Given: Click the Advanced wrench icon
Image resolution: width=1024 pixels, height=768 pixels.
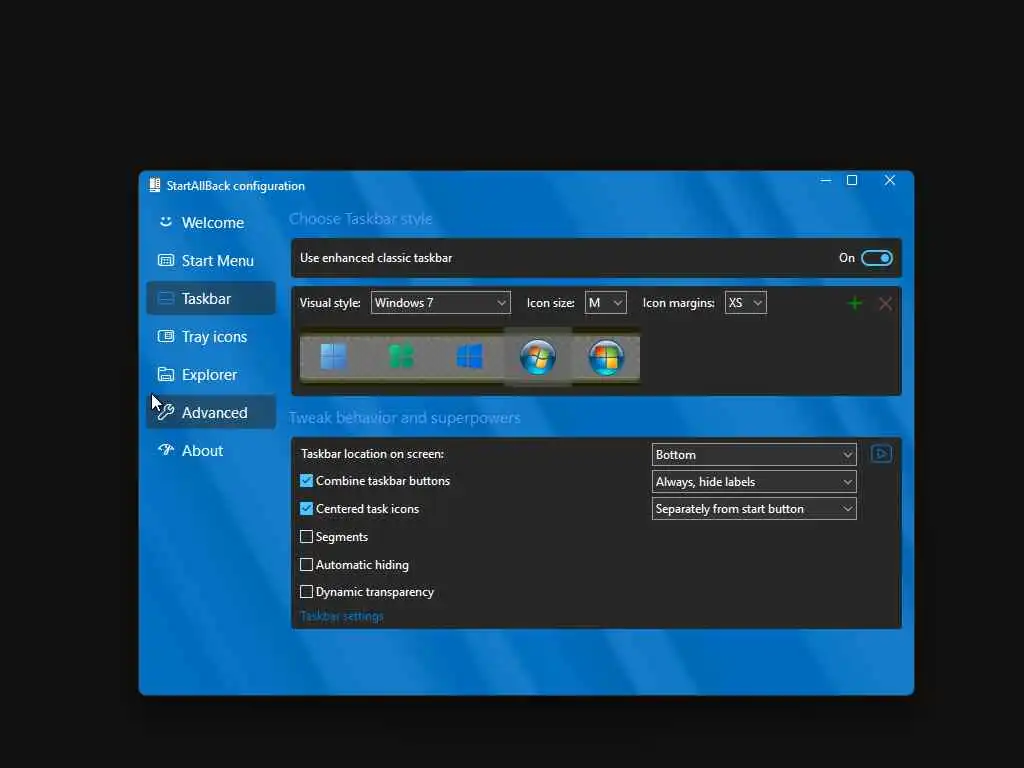Looking at the screenshot, I should (166, 412).
